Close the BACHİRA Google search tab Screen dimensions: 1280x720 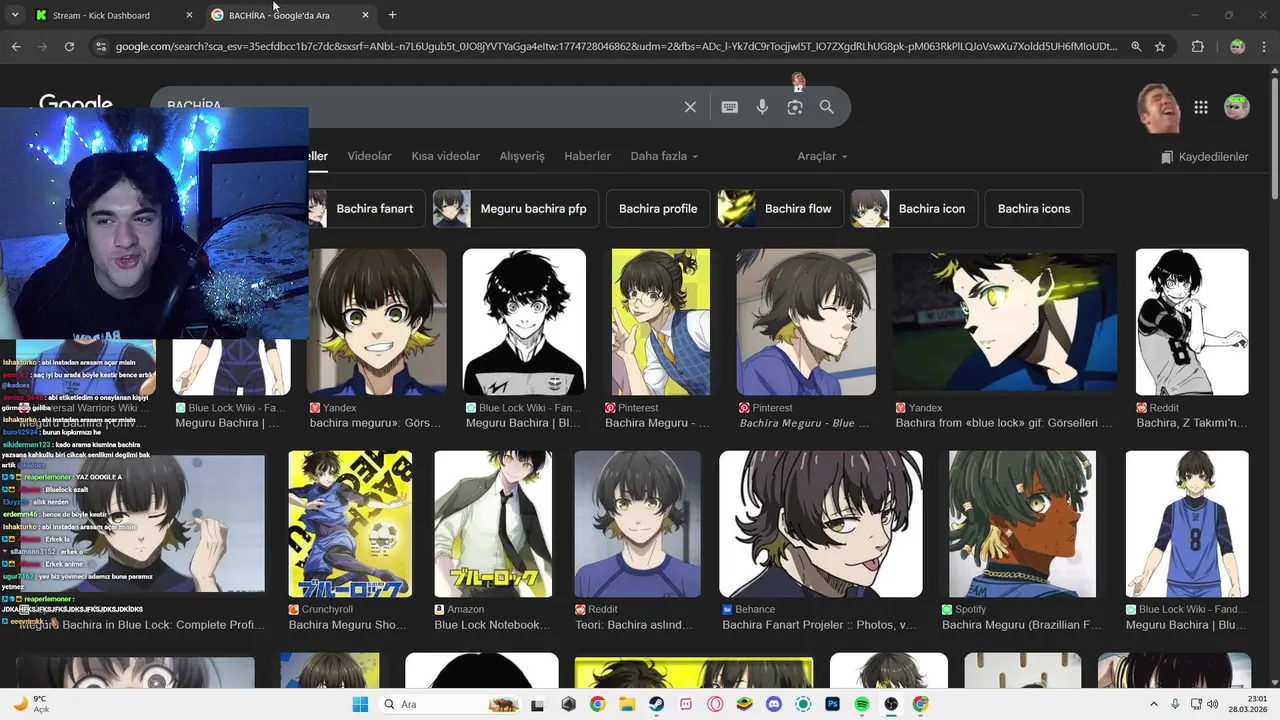(365, 15)
